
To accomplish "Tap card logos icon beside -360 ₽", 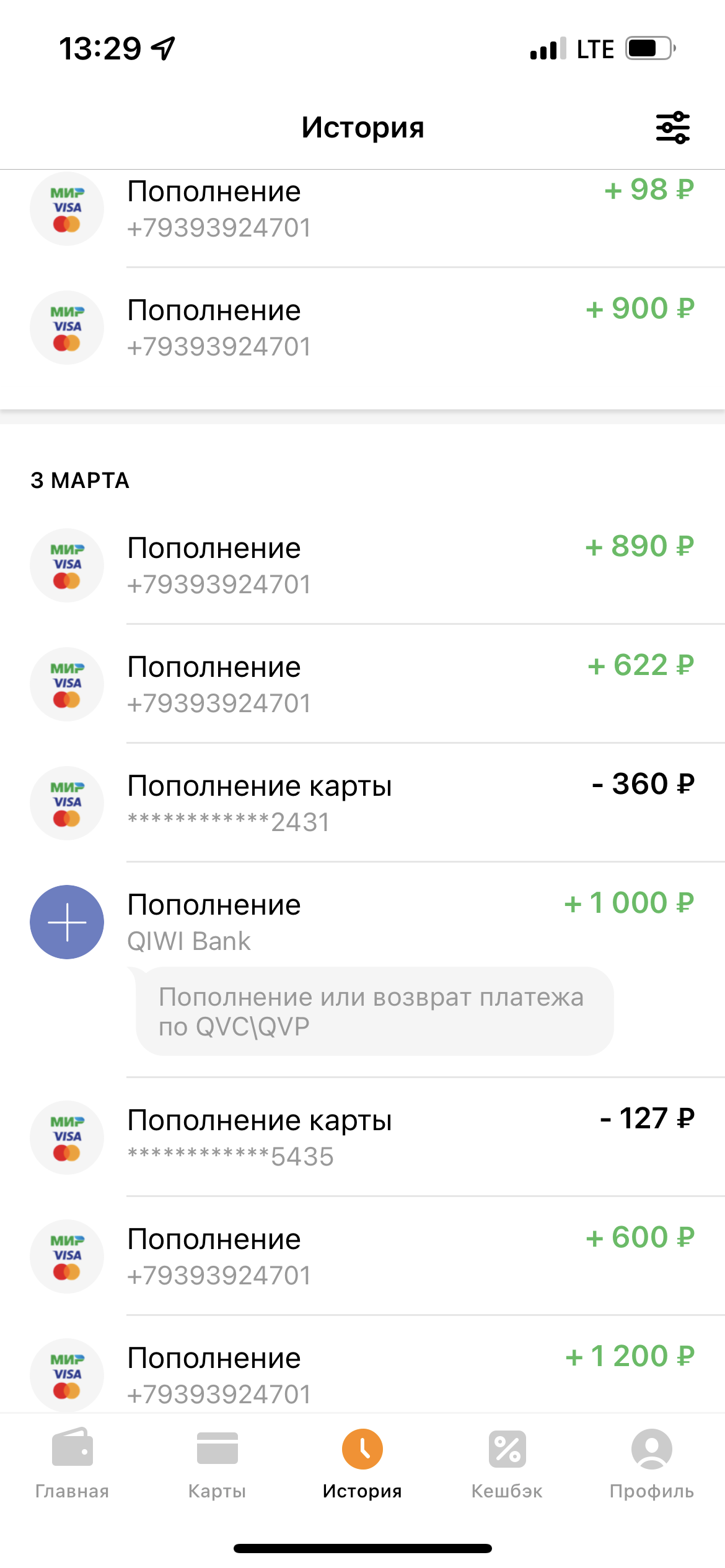I will pyautogui.click(x=67, y=803).
